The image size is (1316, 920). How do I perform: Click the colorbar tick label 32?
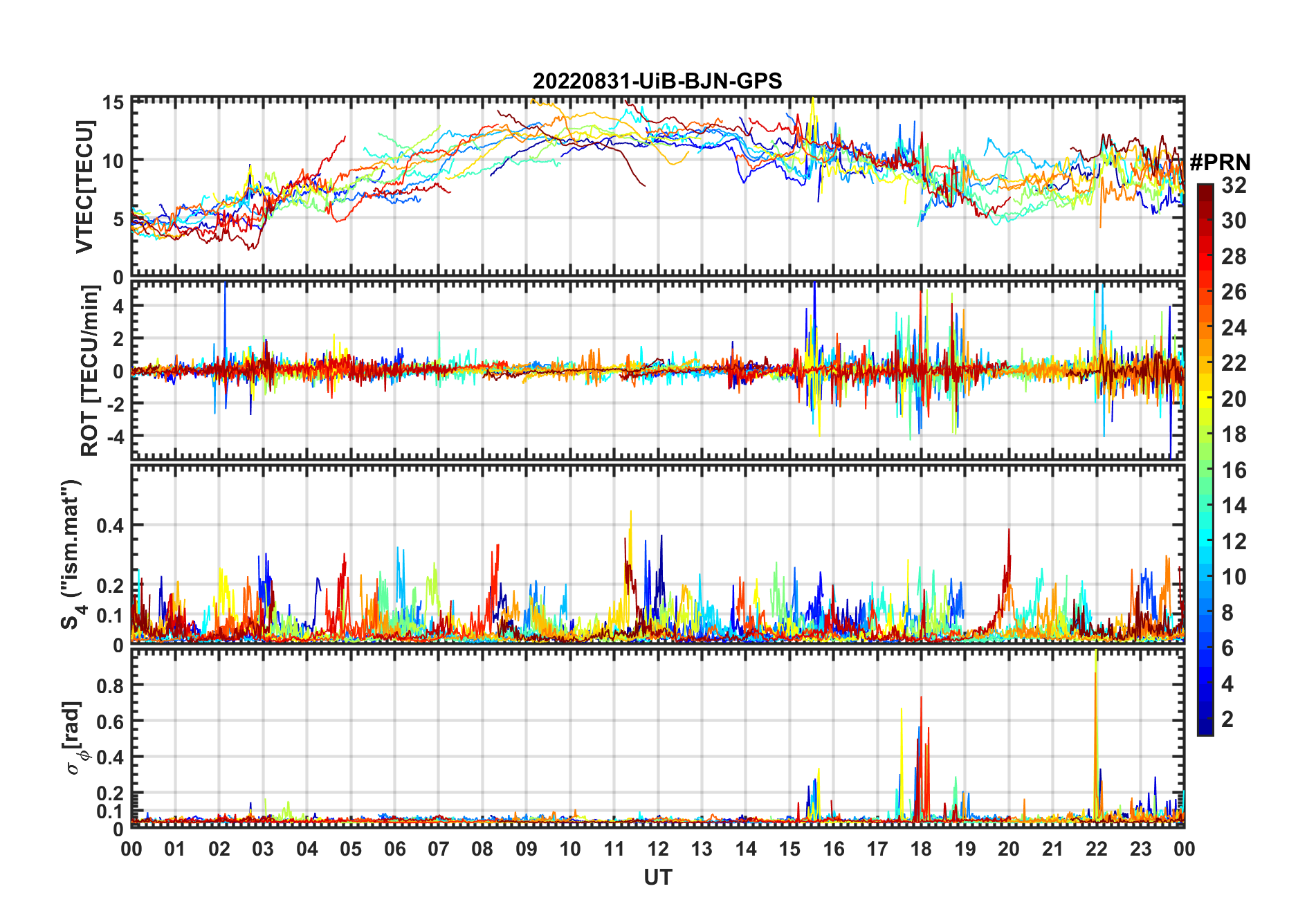tap(1234, 185)
